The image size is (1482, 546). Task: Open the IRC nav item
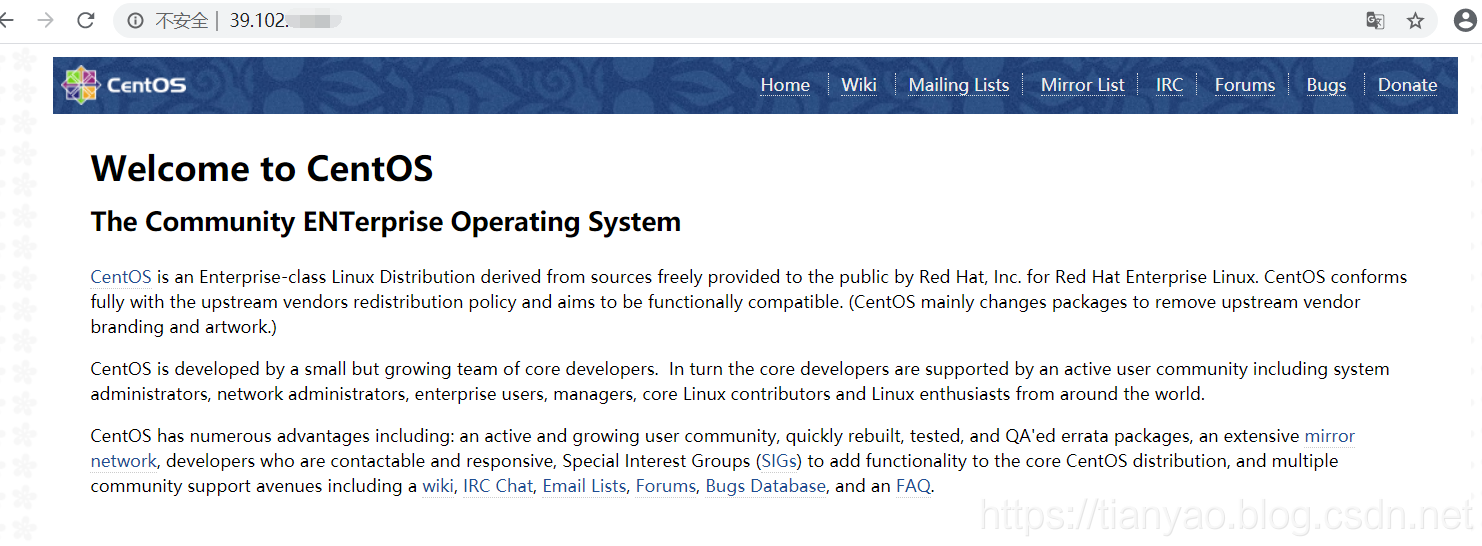tap(1170, 85)
